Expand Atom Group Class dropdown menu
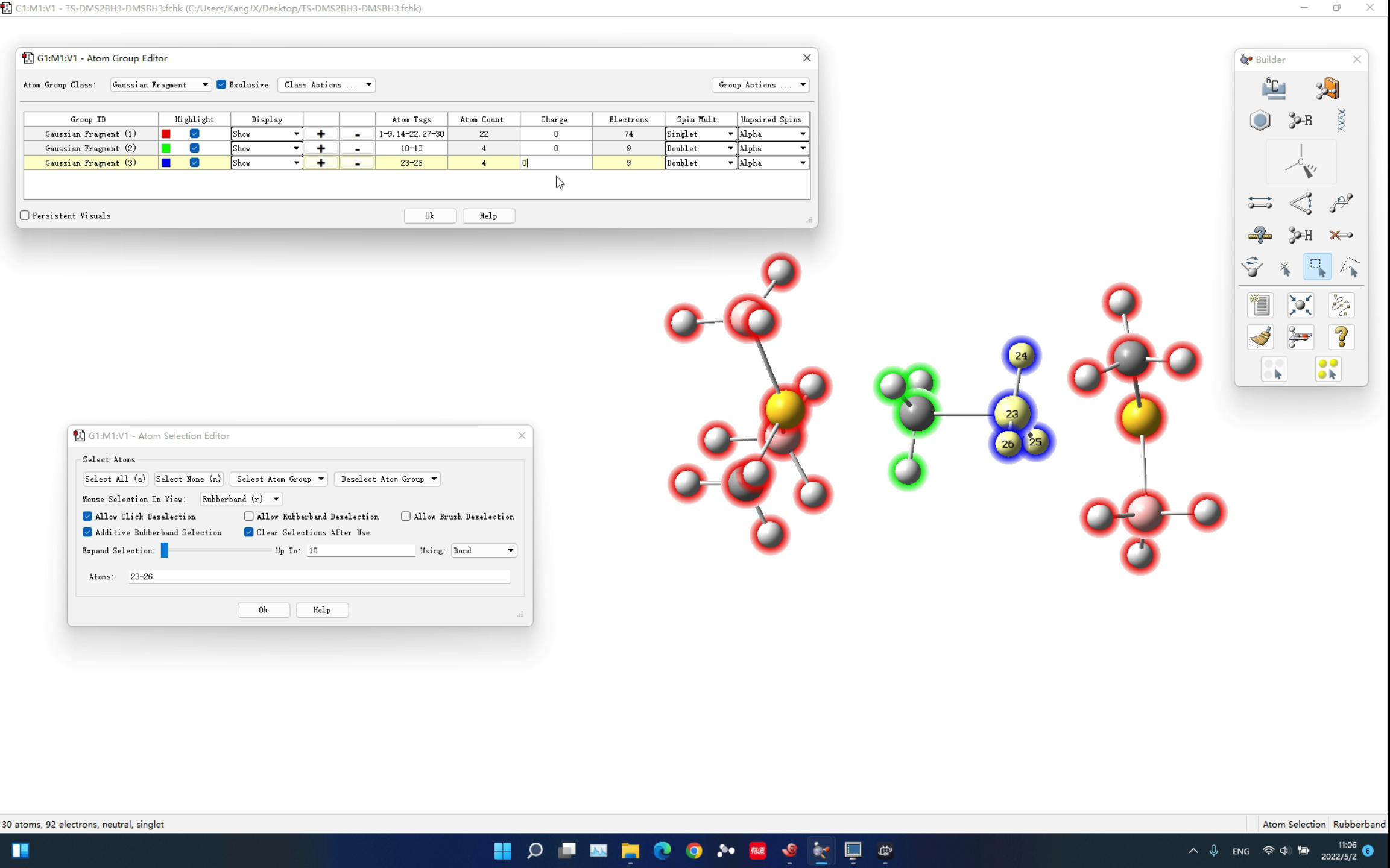This screenshot has width=1390, height=868. [x=205, y=84]
